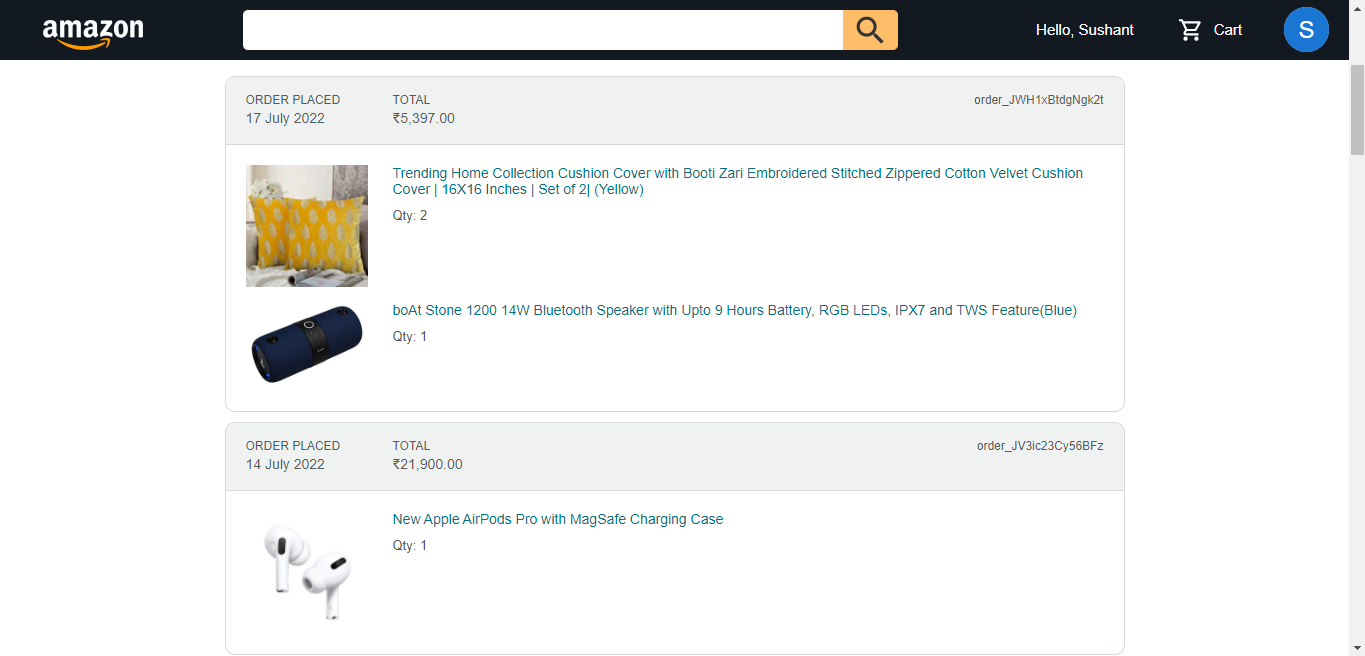Viewport: 1365px width, 656px height.
Task: Click the ₹21,900.00 total amount
Action: coord(428,464)
